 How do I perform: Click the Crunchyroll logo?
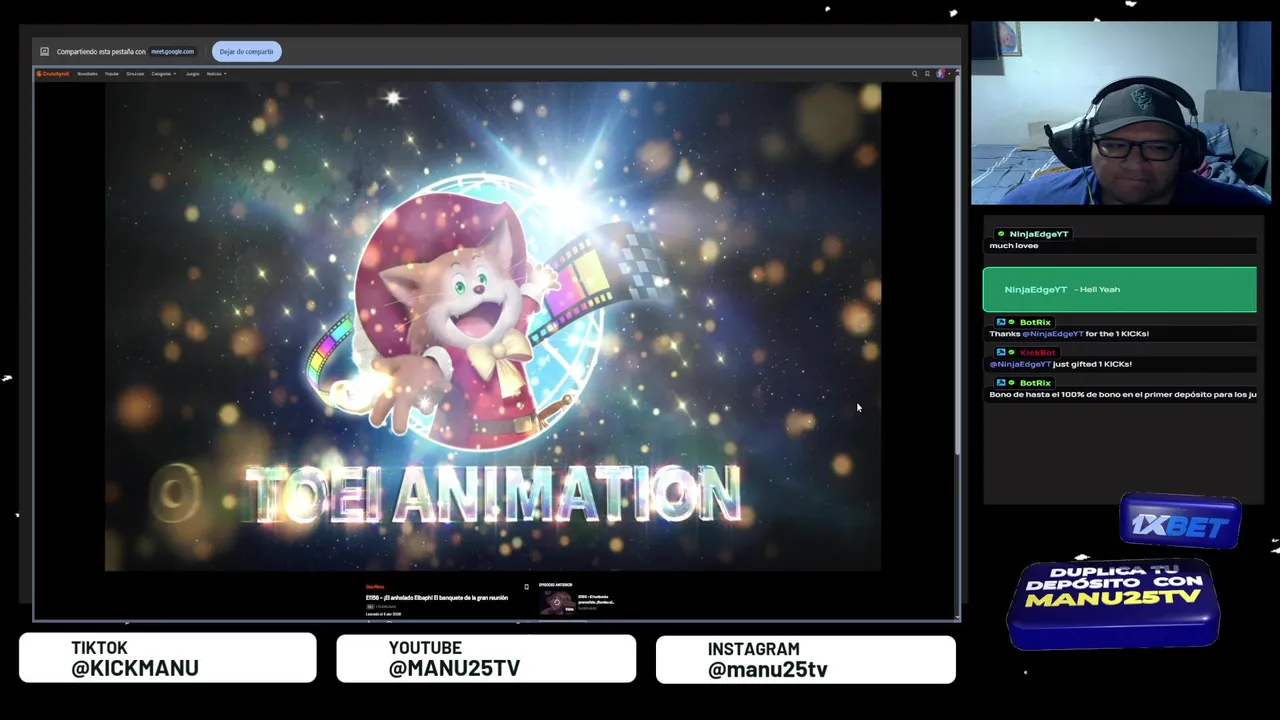pos(53,73)
